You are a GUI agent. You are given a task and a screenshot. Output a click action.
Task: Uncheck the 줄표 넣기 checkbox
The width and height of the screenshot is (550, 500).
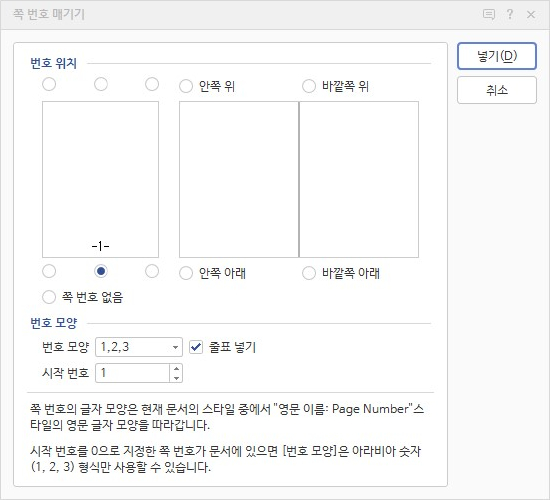[x=196, y=347]
